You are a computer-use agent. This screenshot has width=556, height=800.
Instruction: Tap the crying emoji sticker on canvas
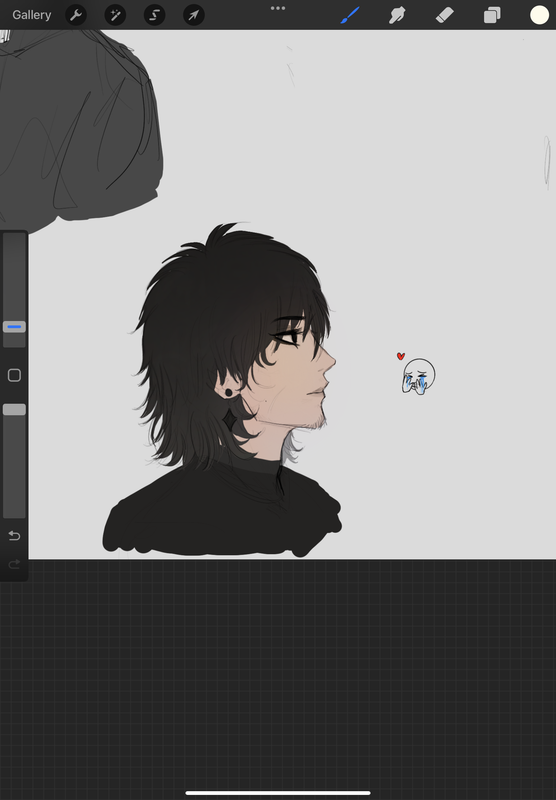click(x=419, y=377)
